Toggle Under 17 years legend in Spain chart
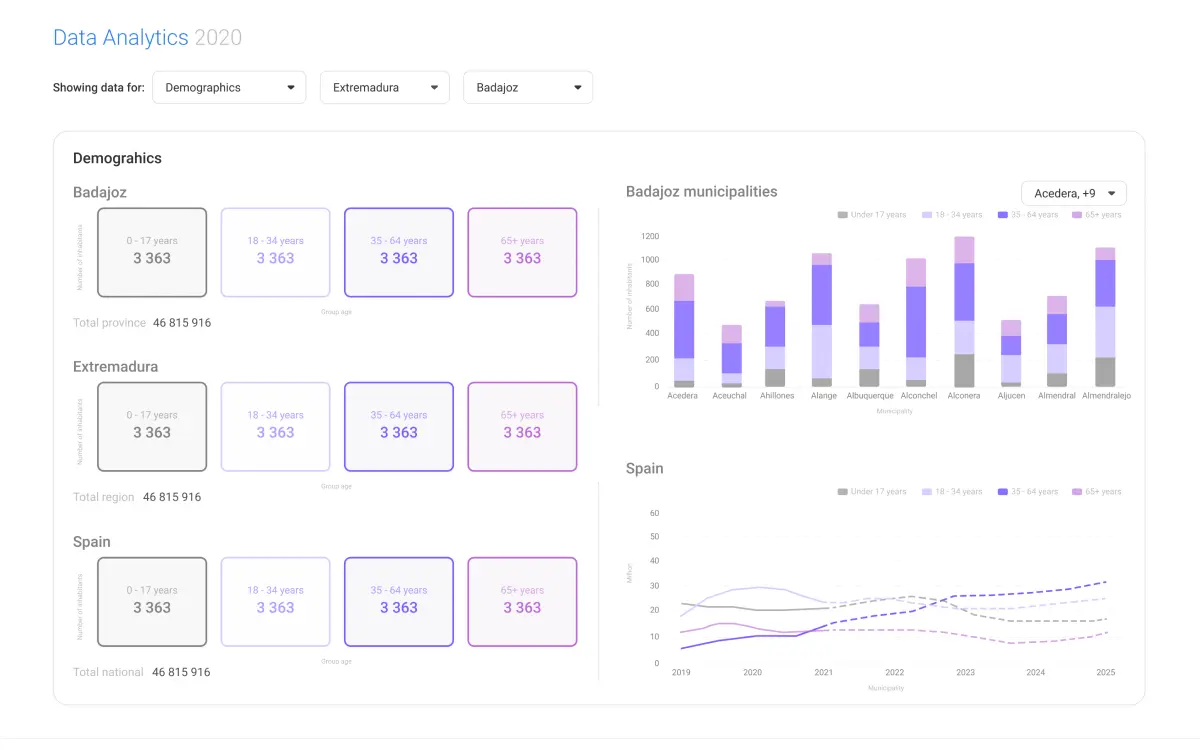The image size is (1200, 750). pyautogui.click(x=872, y=492)
